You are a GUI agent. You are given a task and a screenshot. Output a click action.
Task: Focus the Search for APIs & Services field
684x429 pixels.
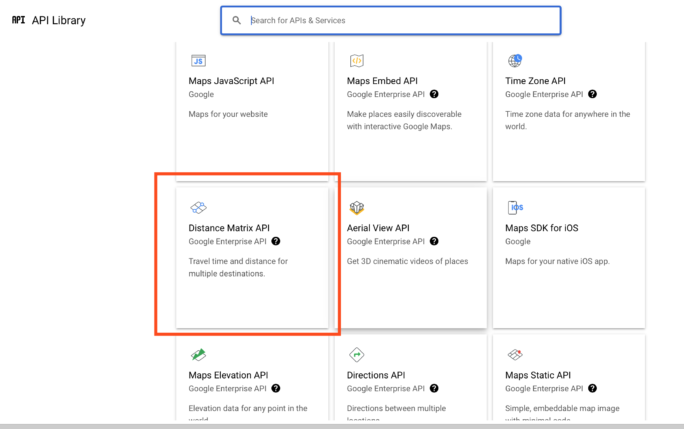click(400, 20)
